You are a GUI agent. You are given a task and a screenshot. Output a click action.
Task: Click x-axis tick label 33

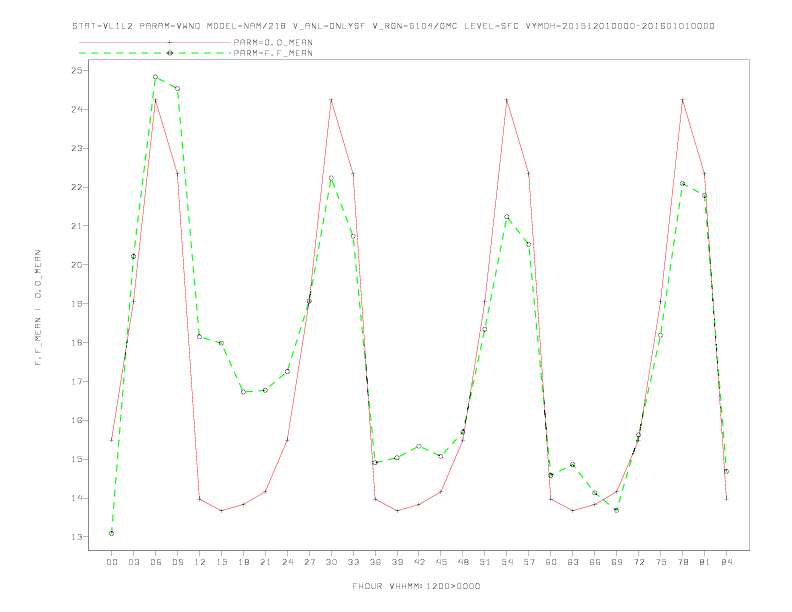(353, 562)
